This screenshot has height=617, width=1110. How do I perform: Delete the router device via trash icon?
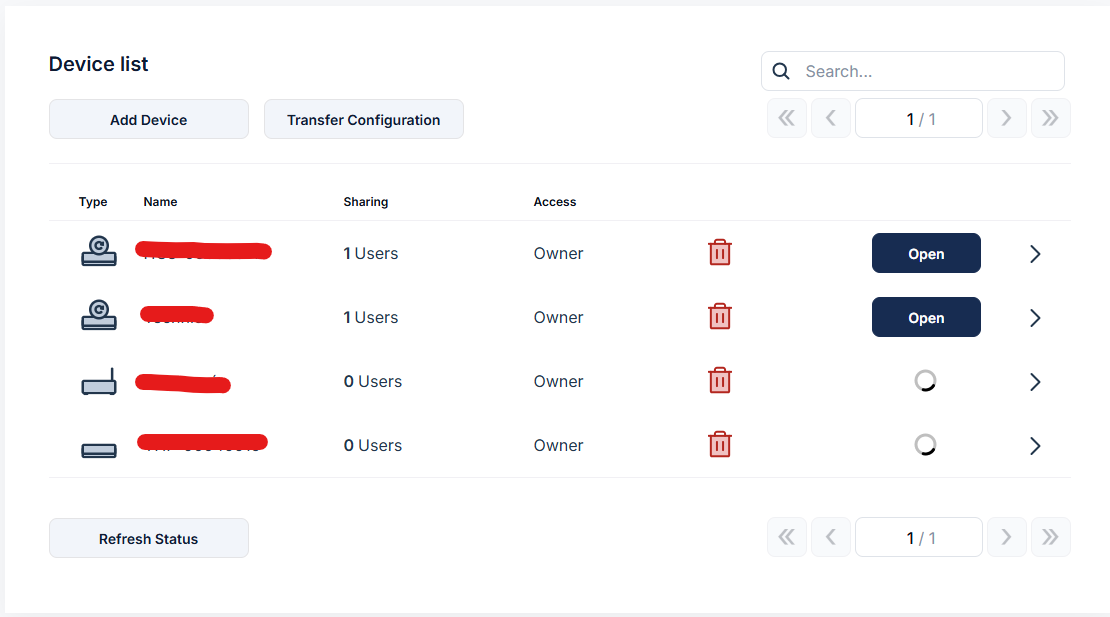pos(720,381)
